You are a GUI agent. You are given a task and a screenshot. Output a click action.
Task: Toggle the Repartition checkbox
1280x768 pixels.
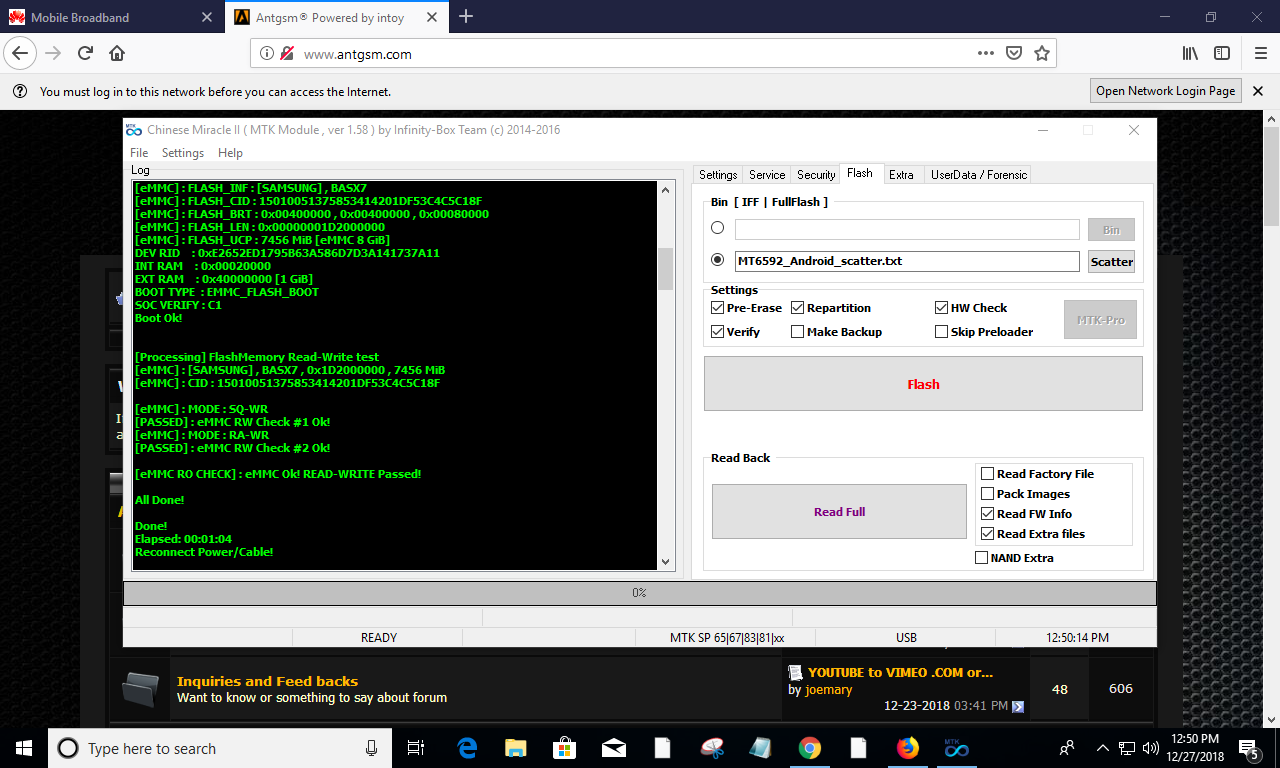point(797,308)
